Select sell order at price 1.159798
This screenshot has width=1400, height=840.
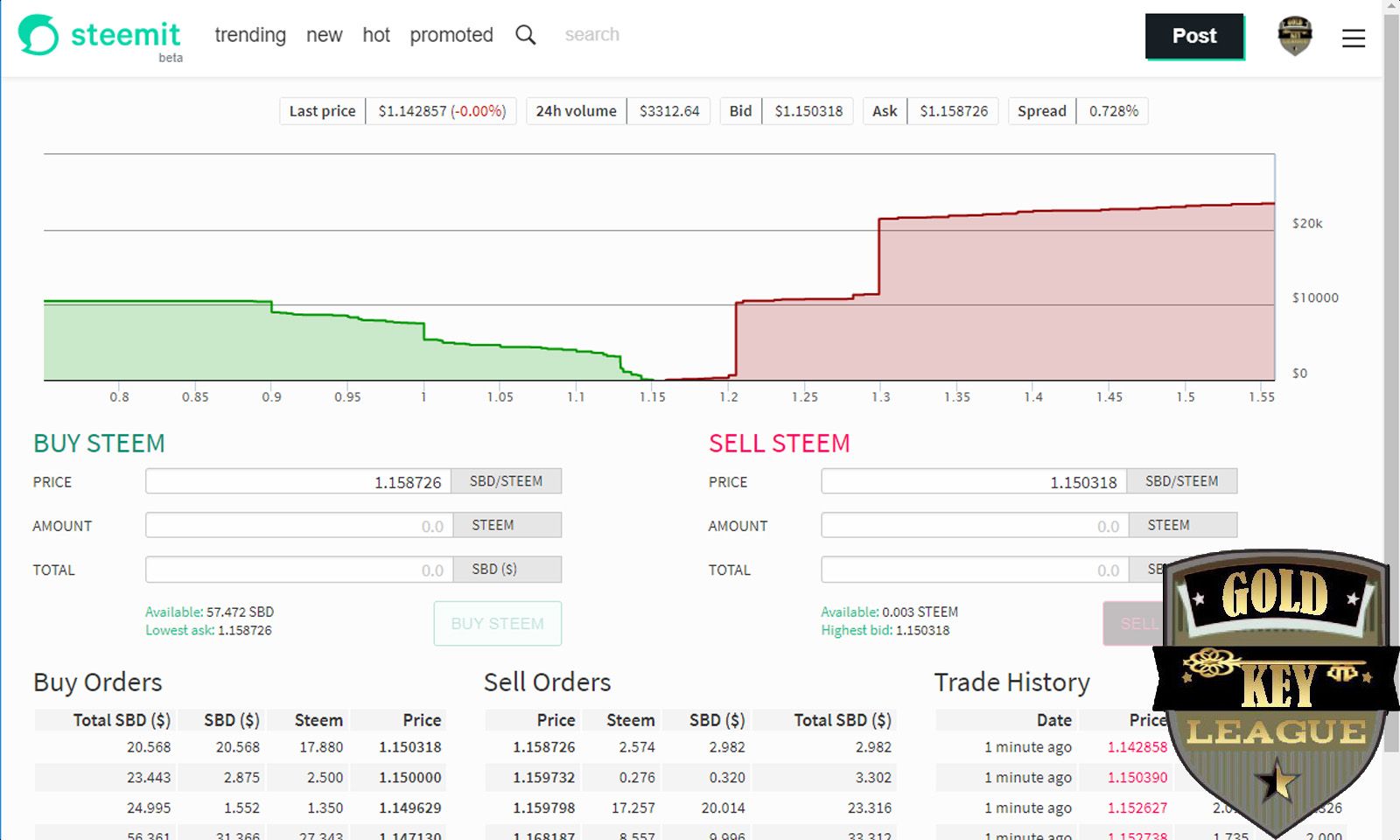[x=690, y=808]
